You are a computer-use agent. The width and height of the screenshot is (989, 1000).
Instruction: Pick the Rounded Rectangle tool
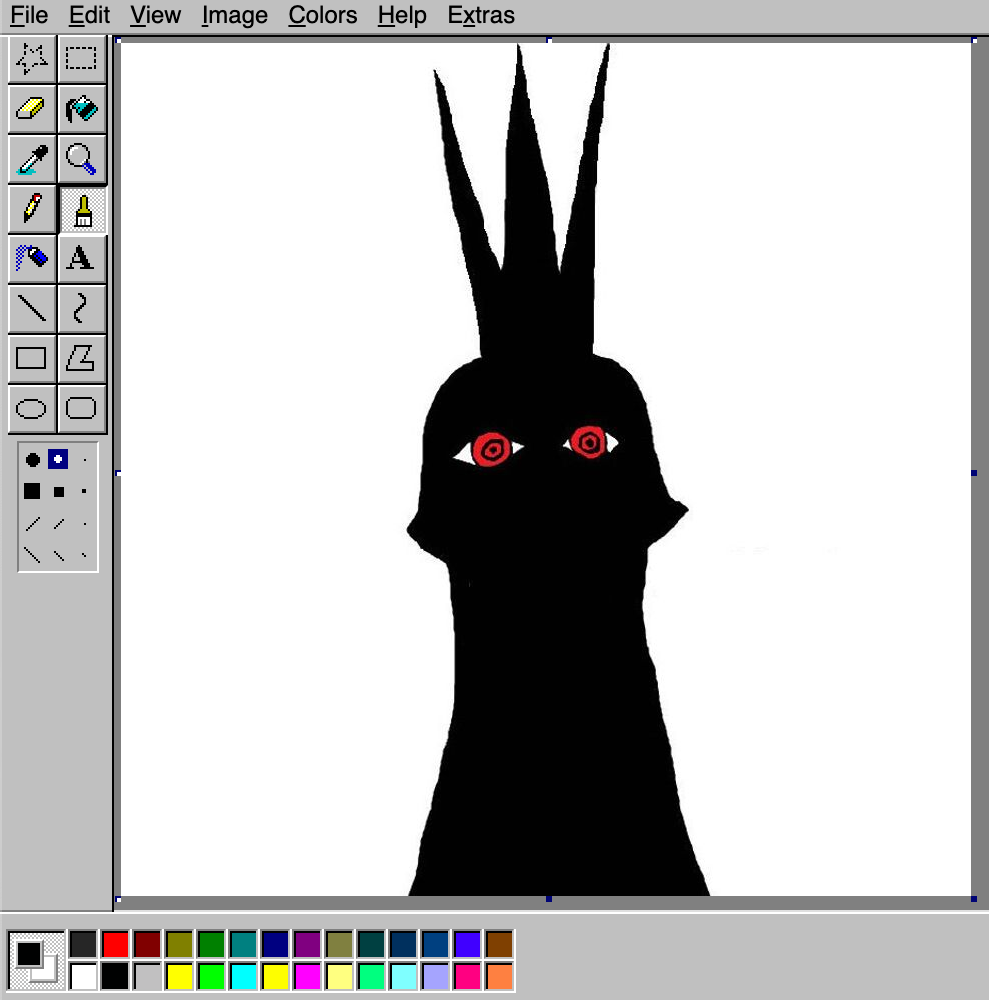coord(81,408)
